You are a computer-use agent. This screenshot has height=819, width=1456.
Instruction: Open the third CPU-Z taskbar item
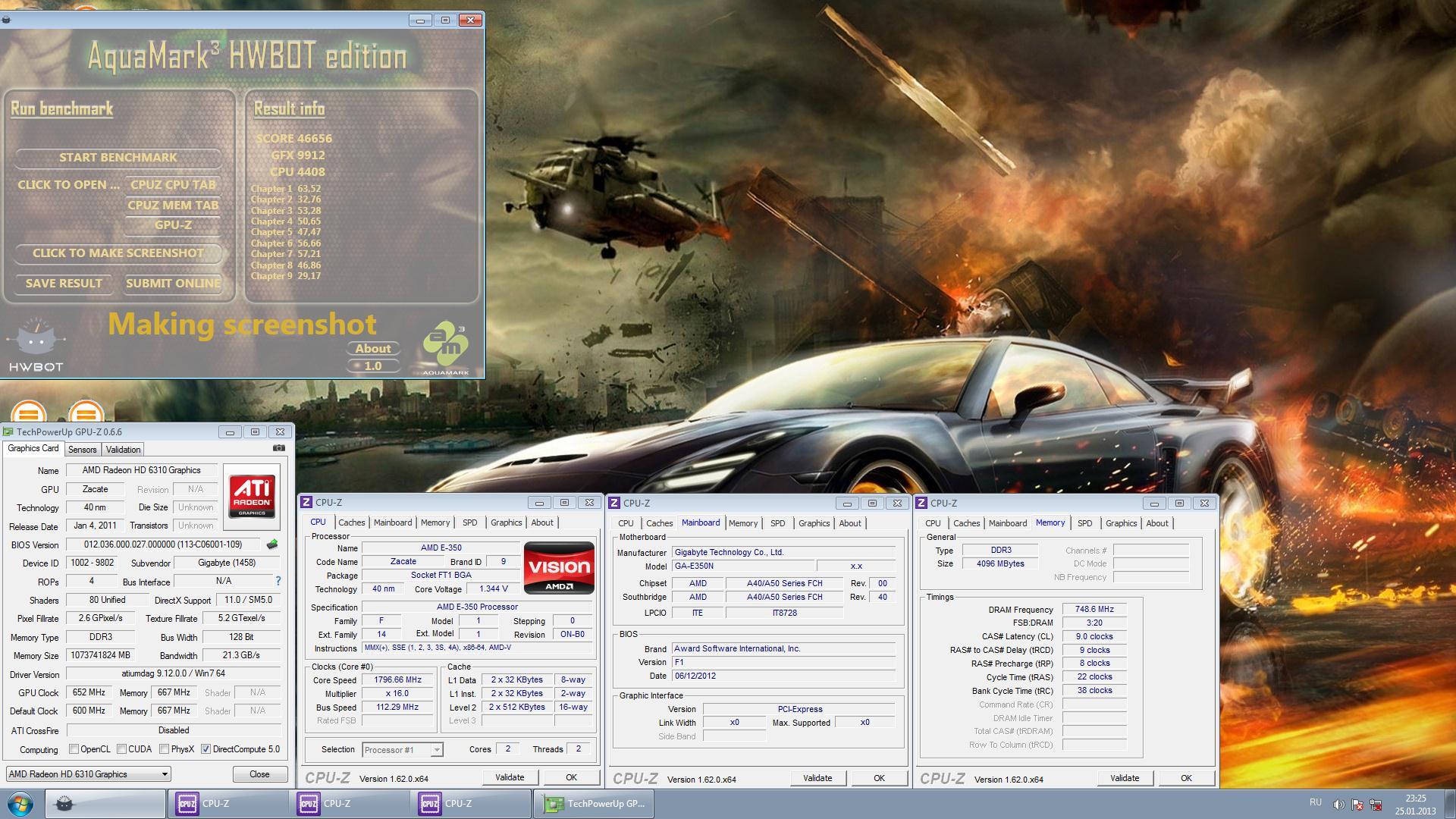[470, 804]
